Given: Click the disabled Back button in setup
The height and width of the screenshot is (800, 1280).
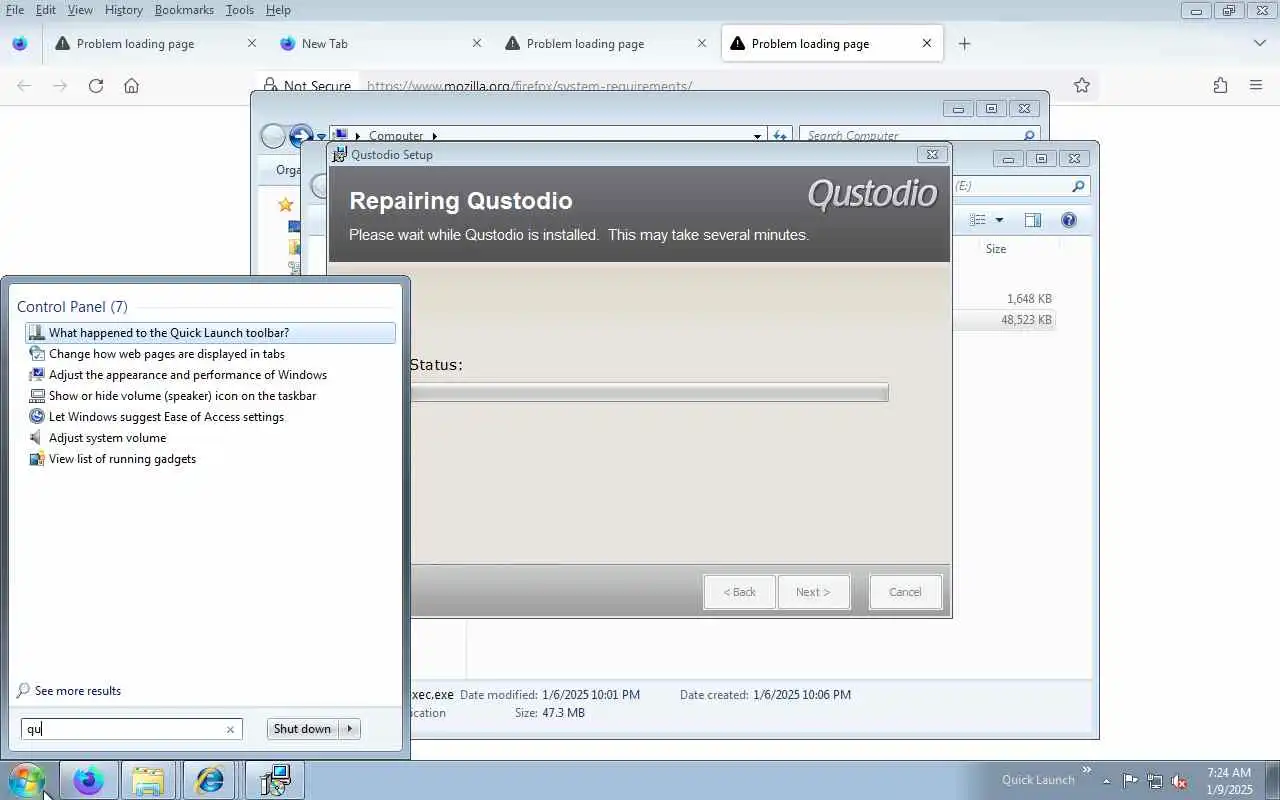Looking at the screenshot, I should click(740, 592).
